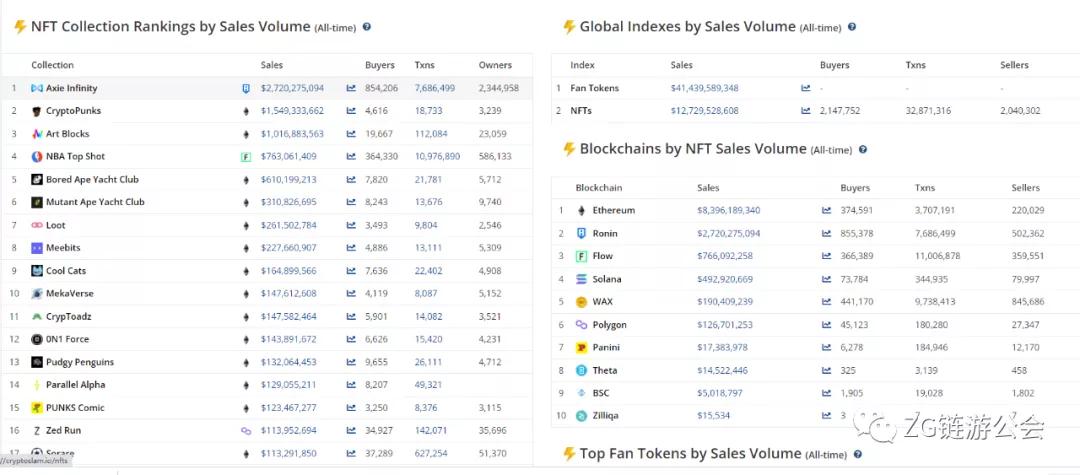Image resolution: width=1080 pixels, height=475 pixels.
Task: Open the sales chart icon for CryptoPunks
Action: point(351,111)
